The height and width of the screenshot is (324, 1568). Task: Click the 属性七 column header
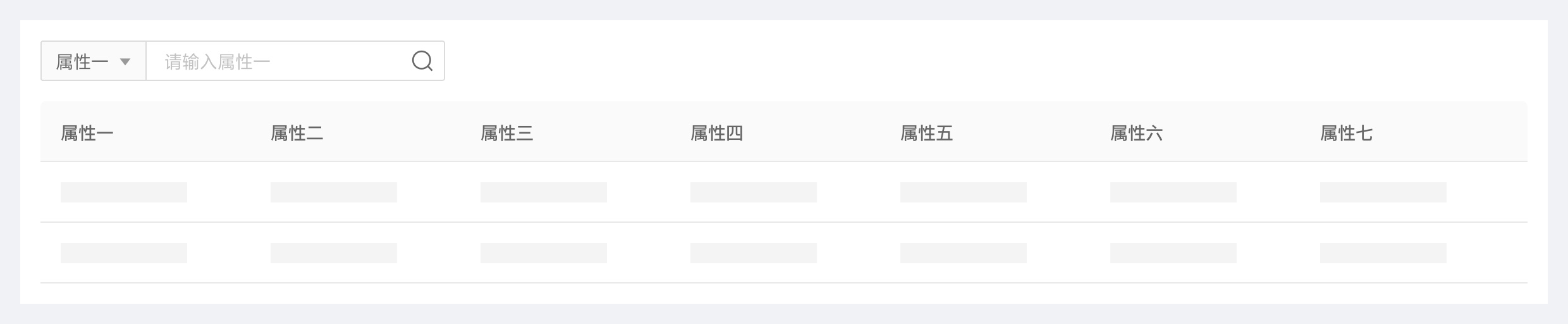(1347, 134)
